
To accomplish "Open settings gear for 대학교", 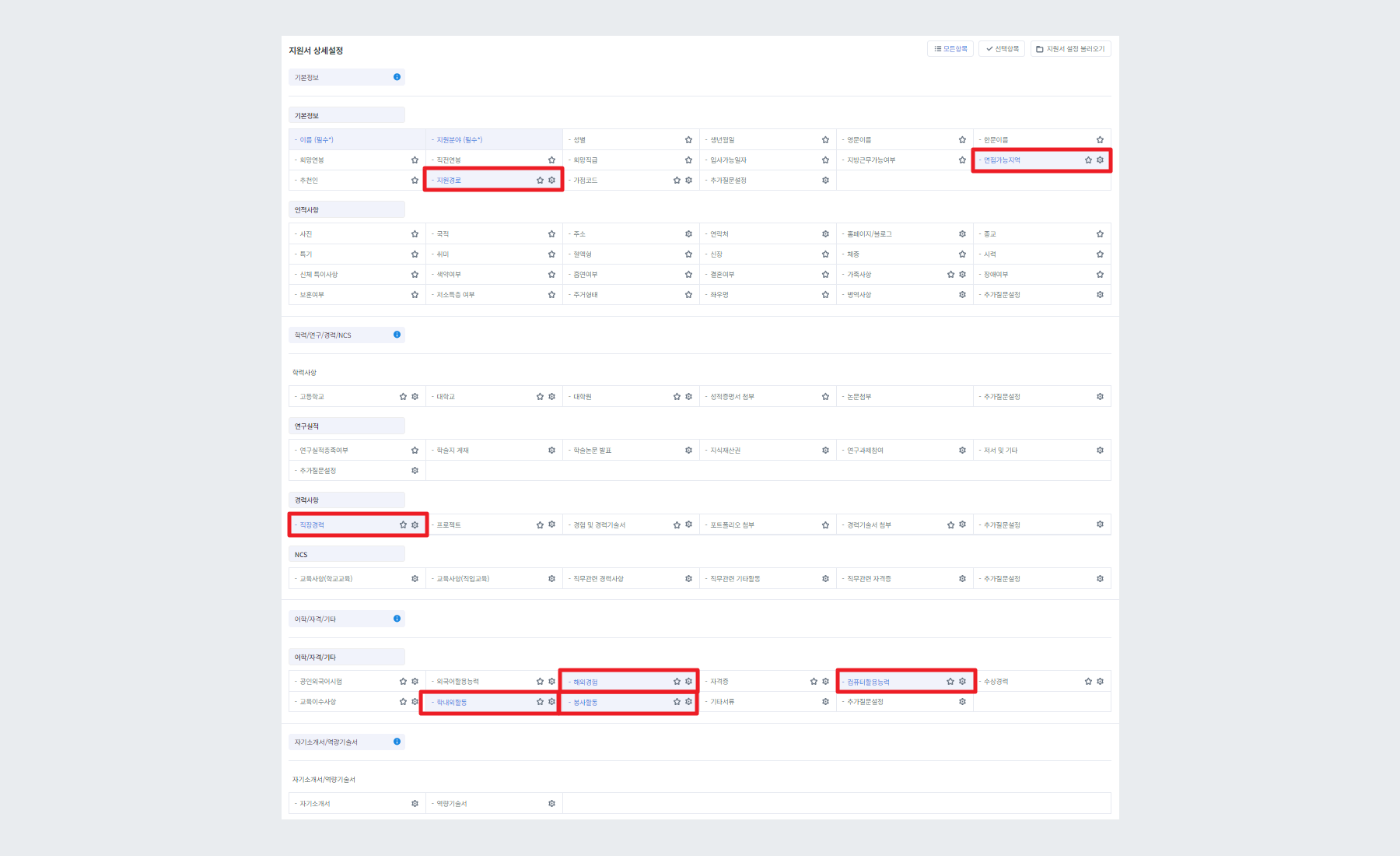I will [551, 397].
